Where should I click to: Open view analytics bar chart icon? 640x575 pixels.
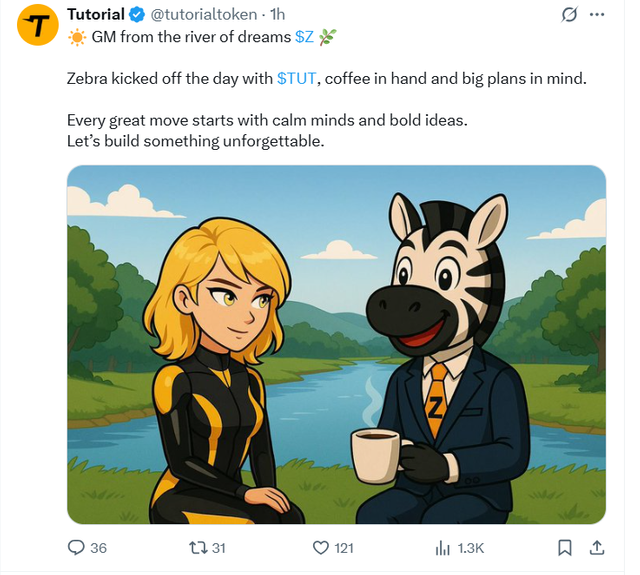(x=442, y=548)
